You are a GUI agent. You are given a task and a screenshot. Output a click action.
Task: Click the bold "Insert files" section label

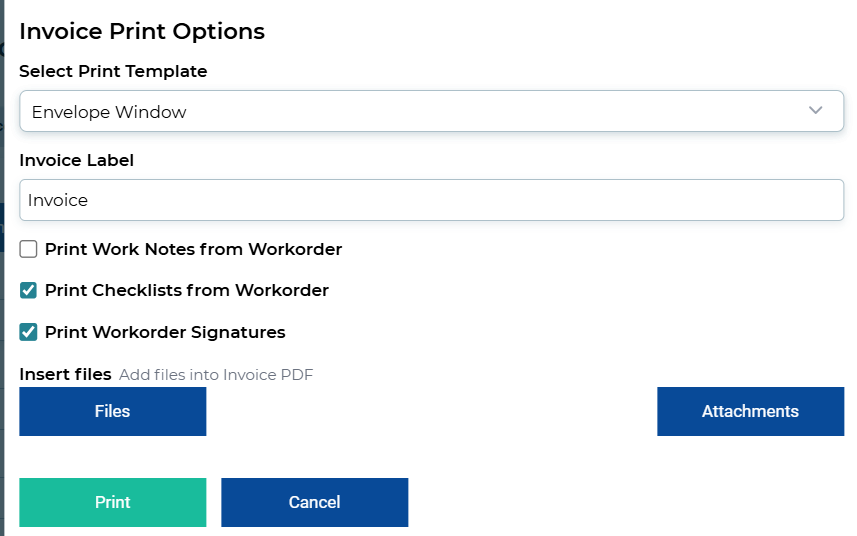(x=65, y=374)
